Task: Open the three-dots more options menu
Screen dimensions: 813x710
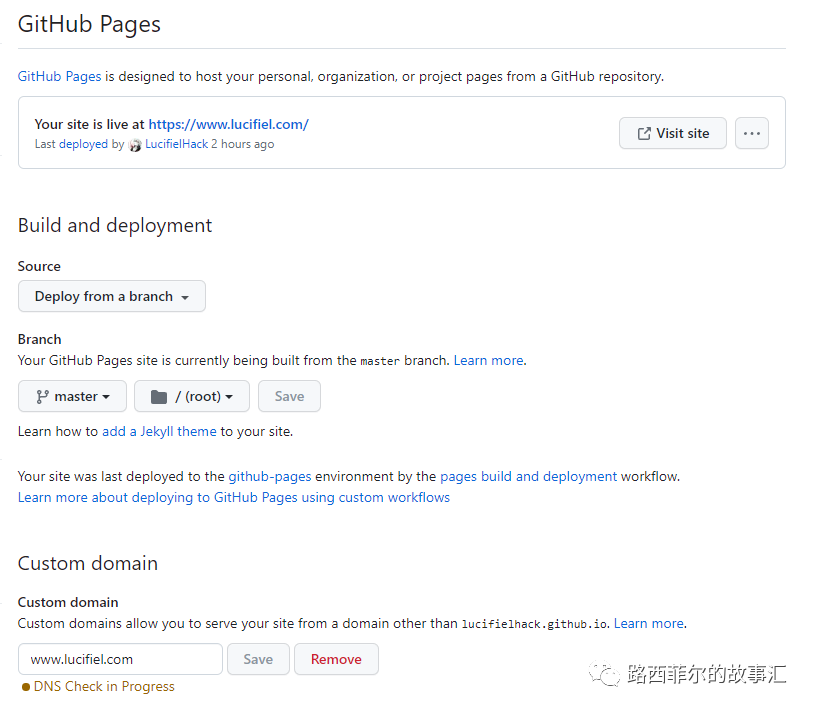Action: [751, 133]
